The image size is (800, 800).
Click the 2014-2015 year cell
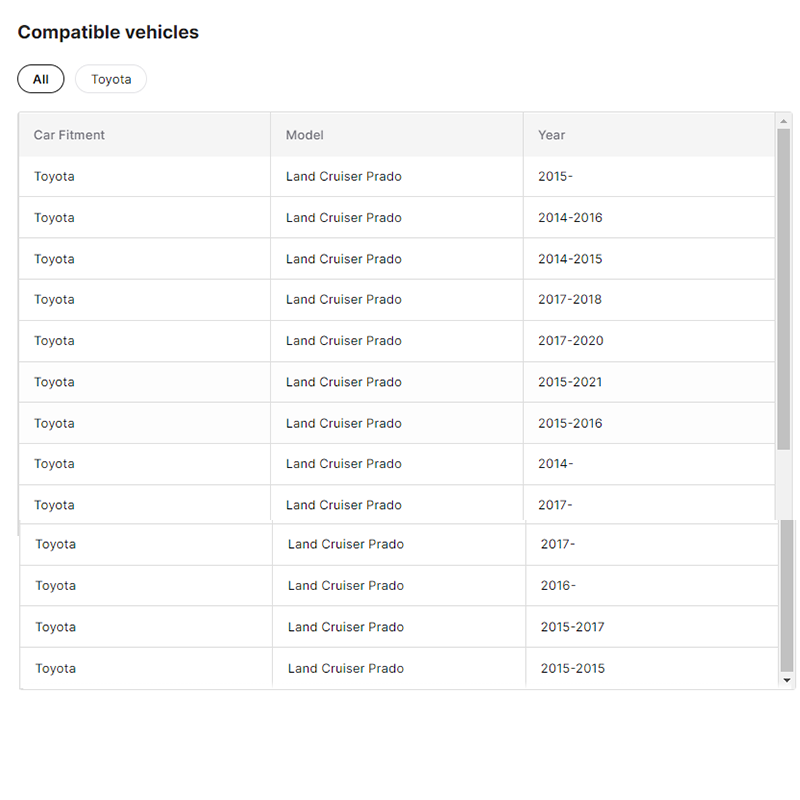point(570,259)
